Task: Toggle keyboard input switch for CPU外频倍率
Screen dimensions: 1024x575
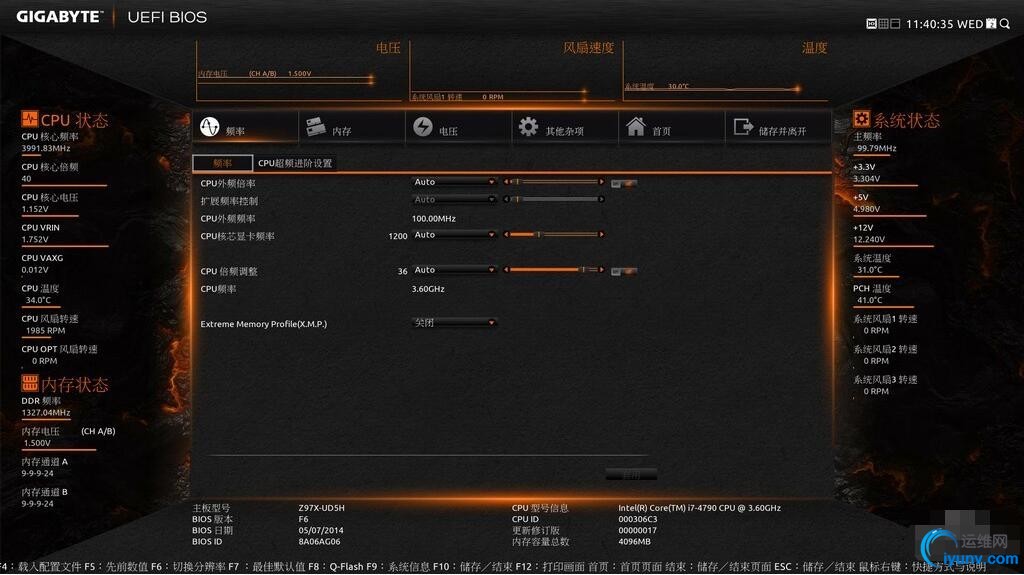Action: [x=624, y=184]
